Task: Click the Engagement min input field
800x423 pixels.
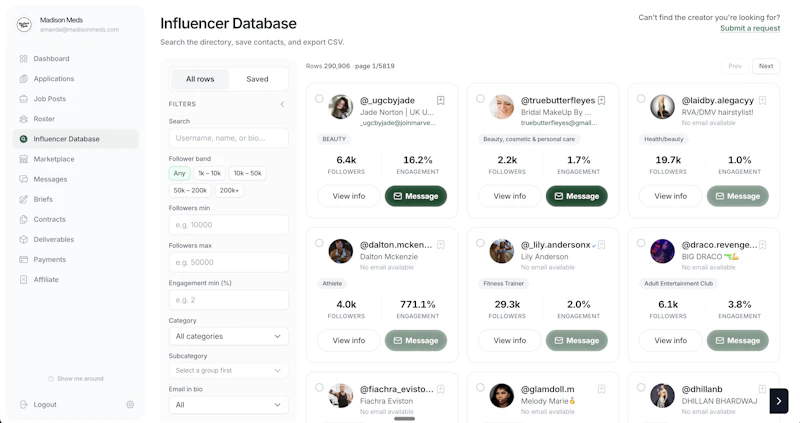Action: tap(229, 300)
